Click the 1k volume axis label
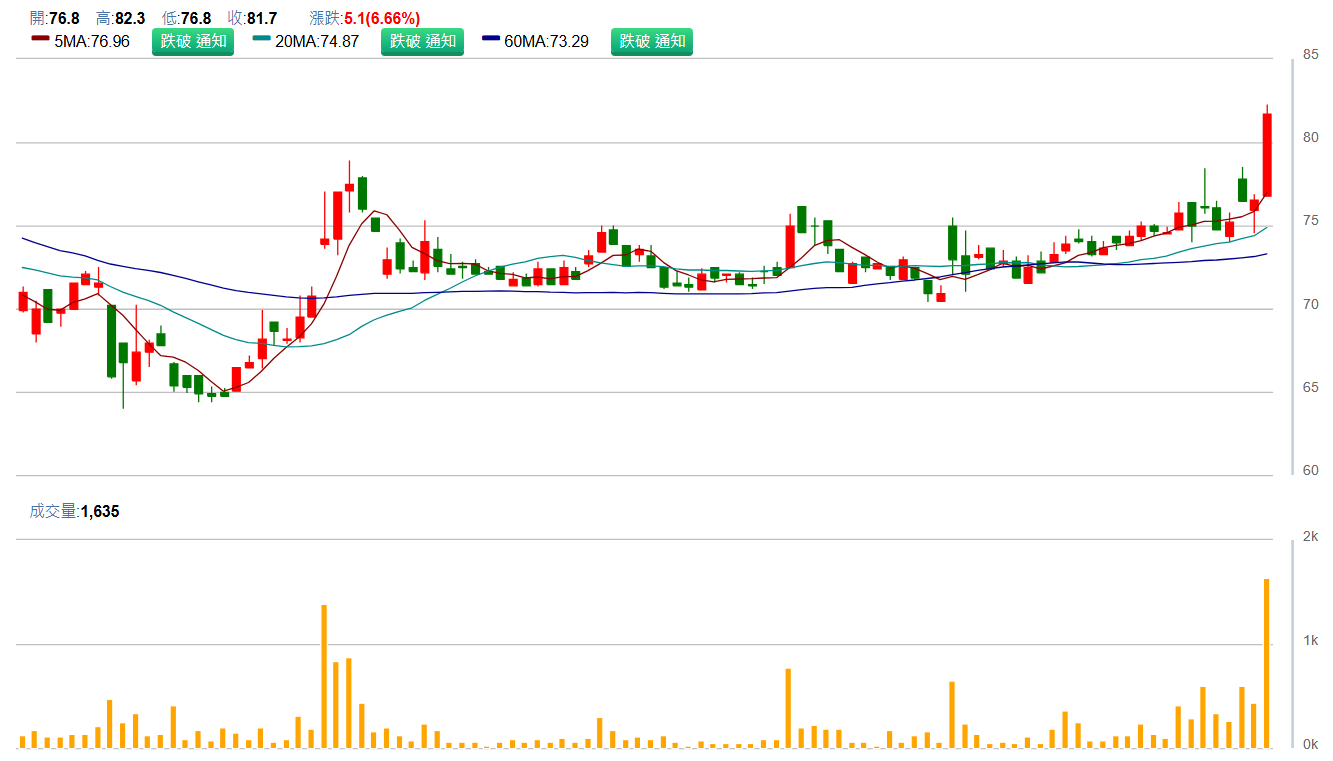1333x761 pixels. click(1310, 641)
